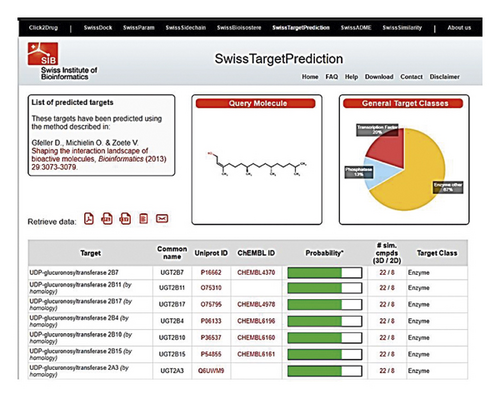500x399 pixels.
Task: Open the Bioinformatics 2013 paper citation link
Action: 99,159
